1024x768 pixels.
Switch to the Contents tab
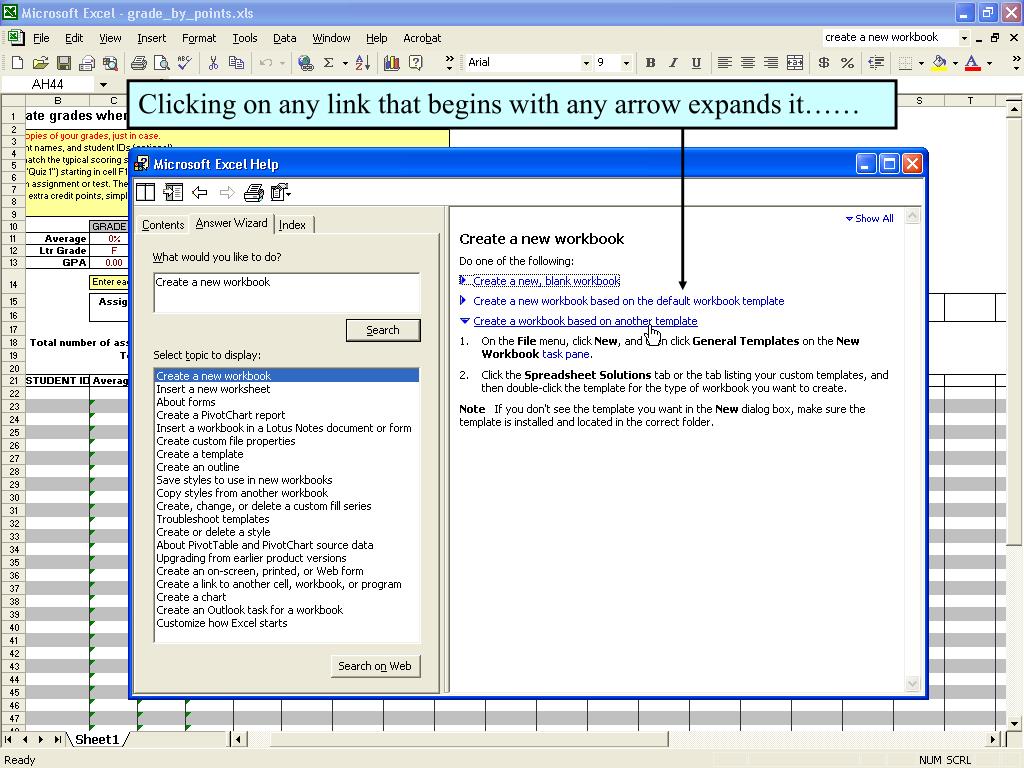(163, 225)
